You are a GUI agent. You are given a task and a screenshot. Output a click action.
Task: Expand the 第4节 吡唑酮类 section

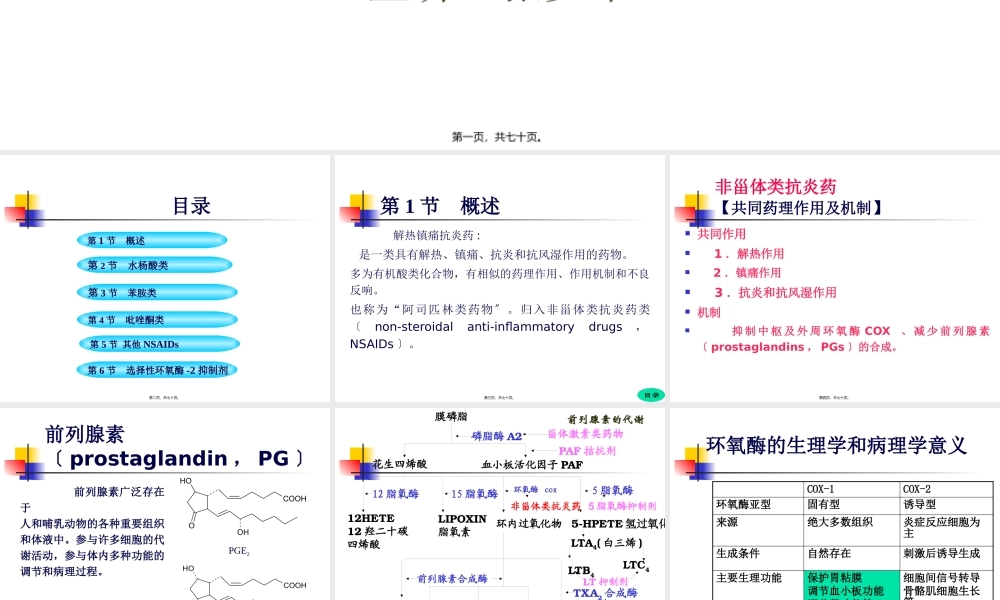pos(155,318)
